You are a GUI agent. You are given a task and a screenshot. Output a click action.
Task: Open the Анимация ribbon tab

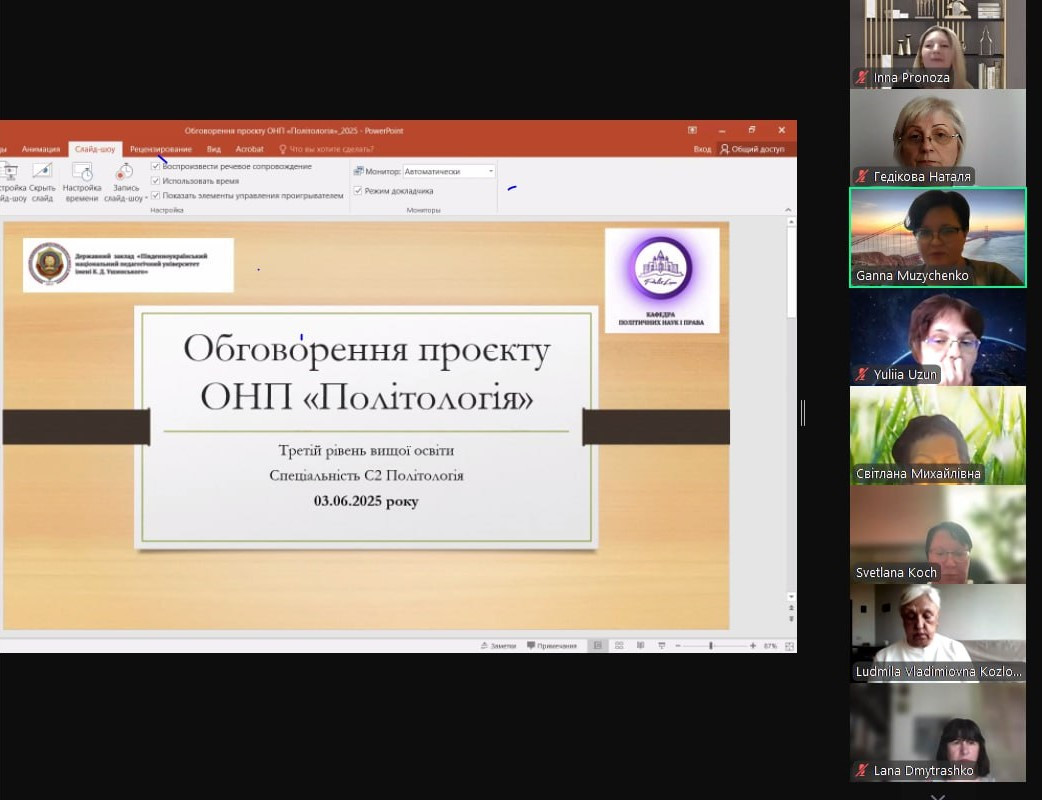41,149
